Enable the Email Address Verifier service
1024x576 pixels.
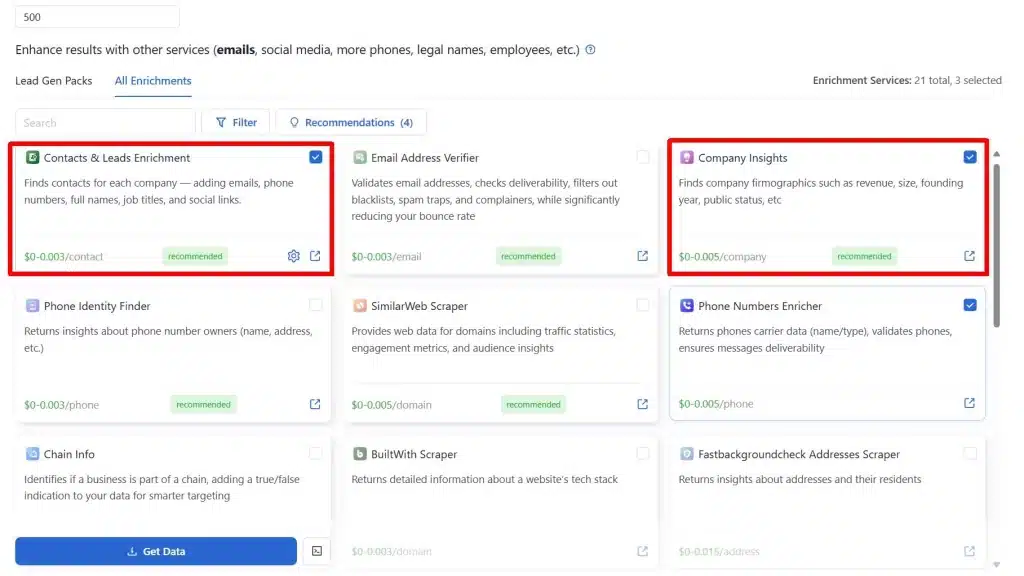pyautogui.click(x=643, y=156)
